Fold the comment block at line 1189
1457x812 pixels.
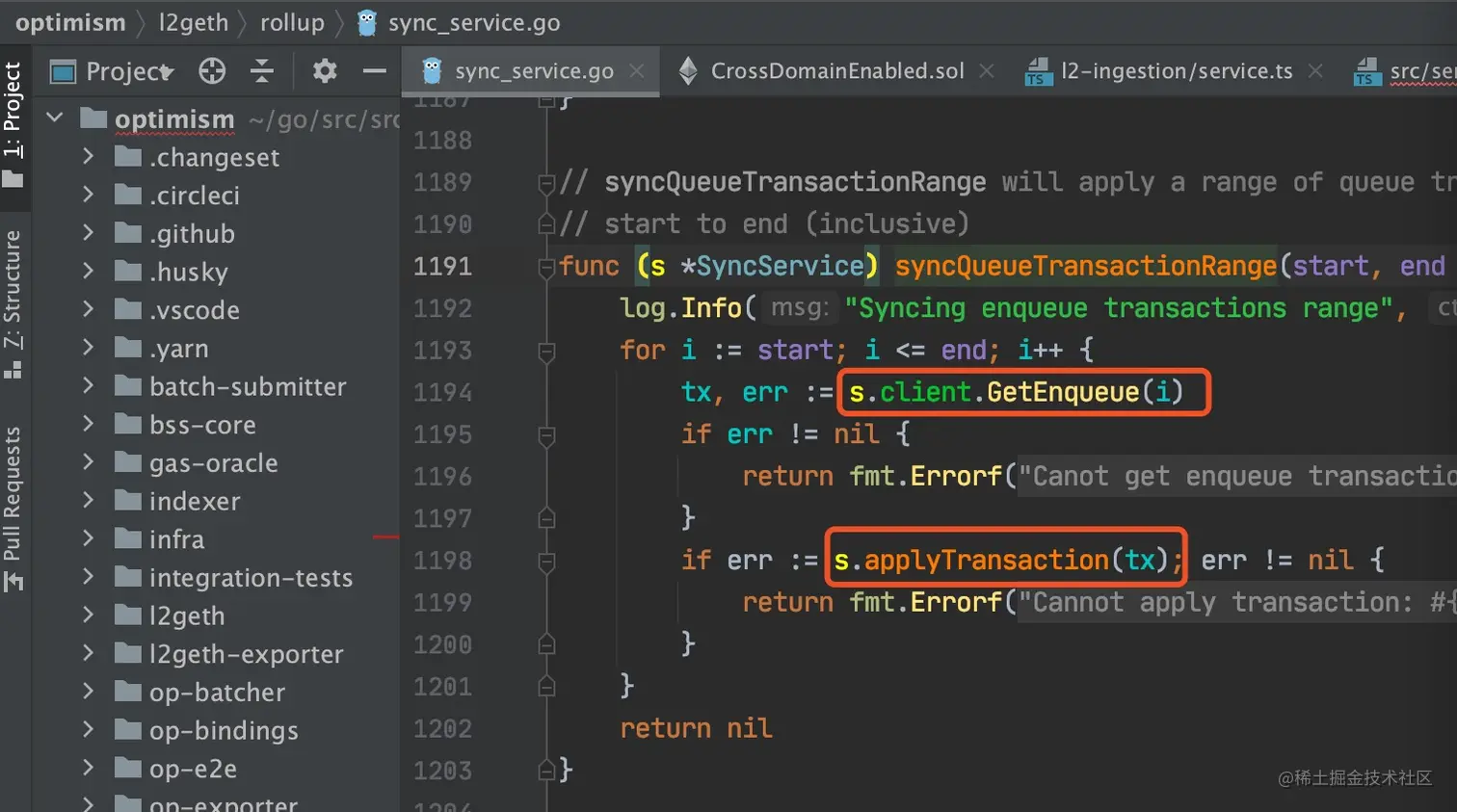tap(546, 183)
